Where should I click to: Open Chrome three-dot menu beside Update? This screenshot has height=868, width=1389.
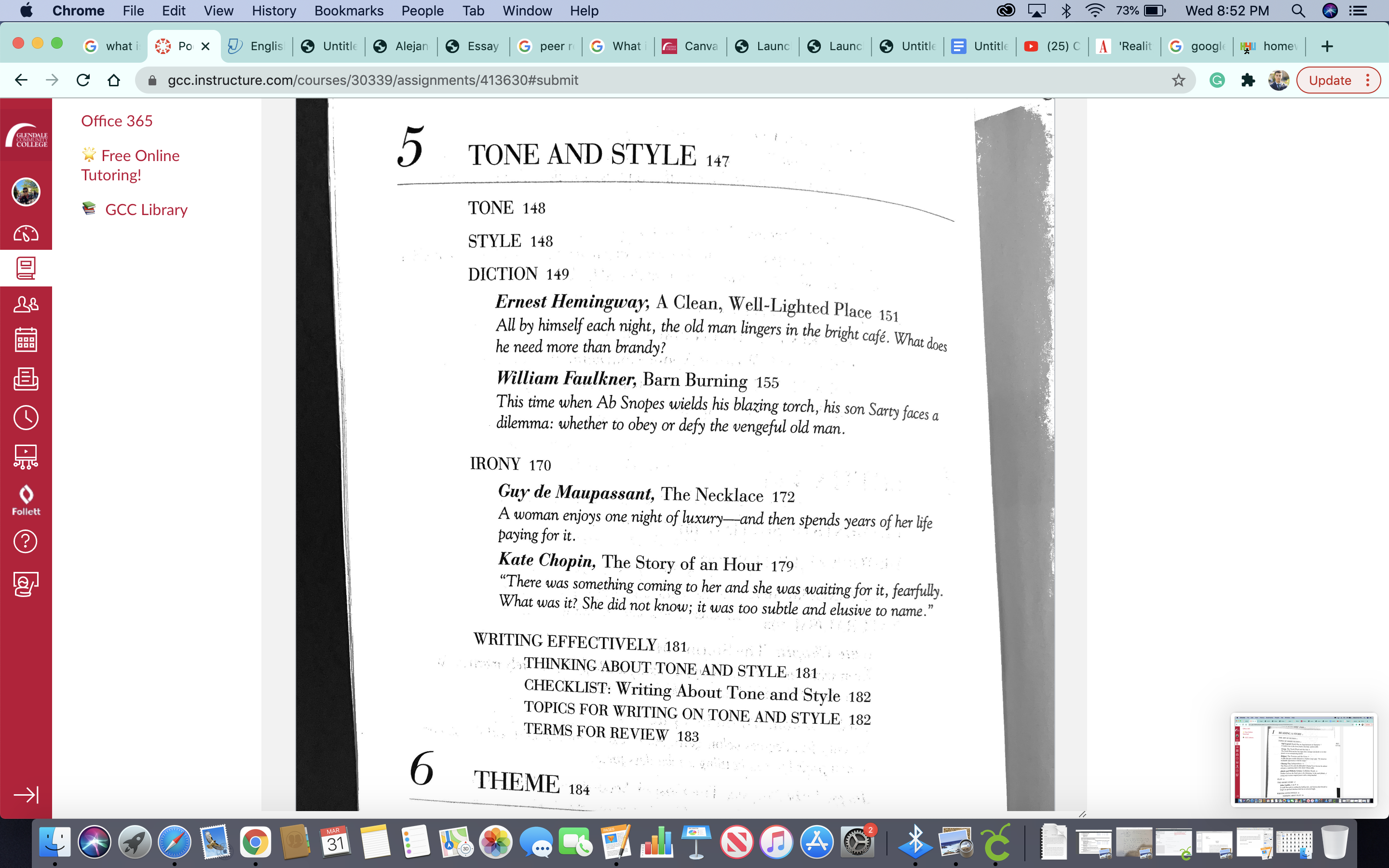[x=1368, y=81]
